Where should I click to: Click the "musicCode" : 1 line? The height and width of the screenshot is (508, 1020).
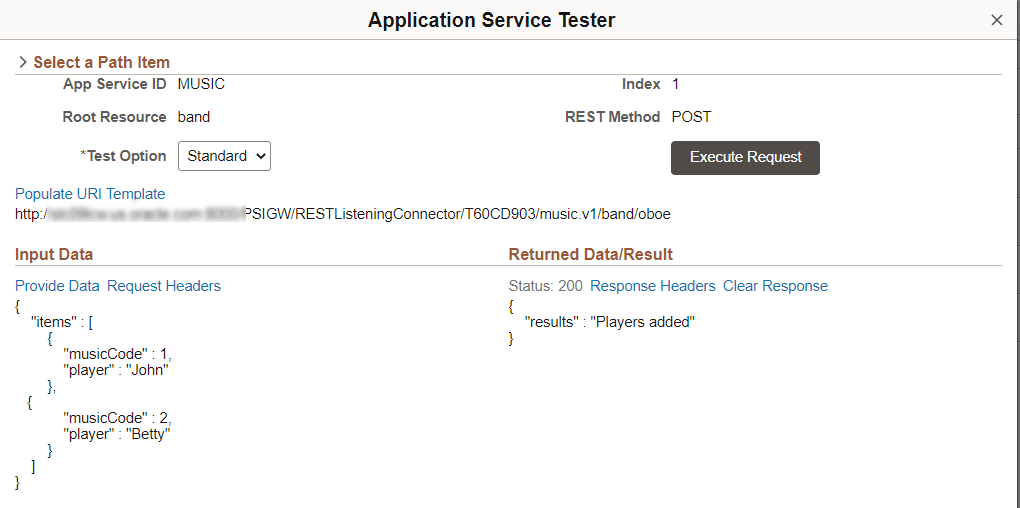click(117, 354)
